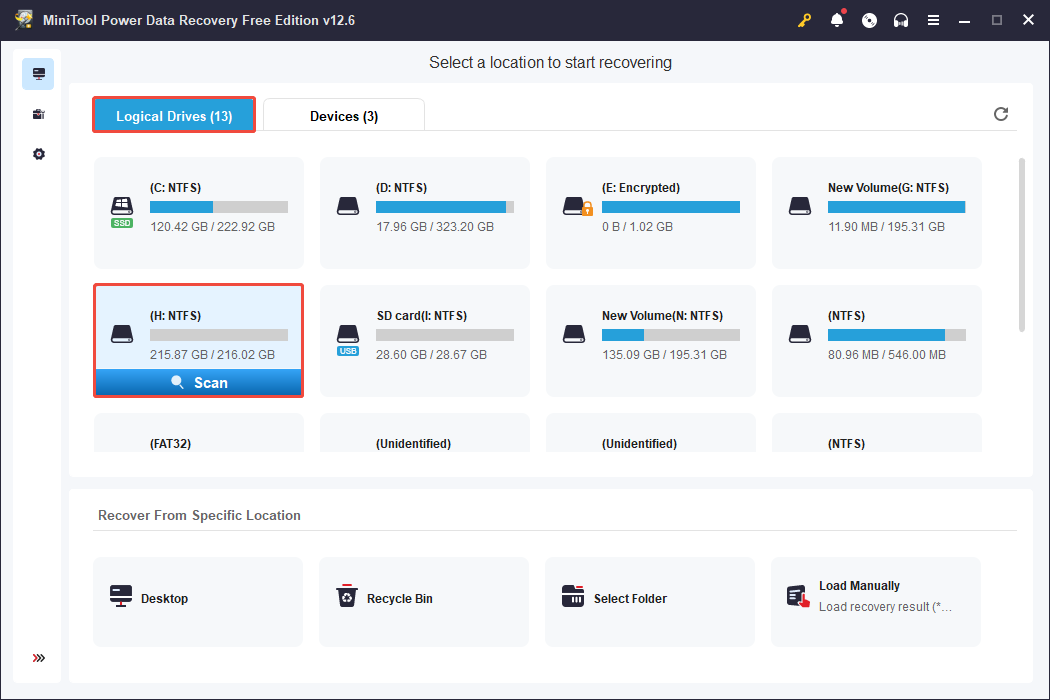Open the hamburger menu in title bar
This screenshot has width=1050, height=700.
pos(933,20)
